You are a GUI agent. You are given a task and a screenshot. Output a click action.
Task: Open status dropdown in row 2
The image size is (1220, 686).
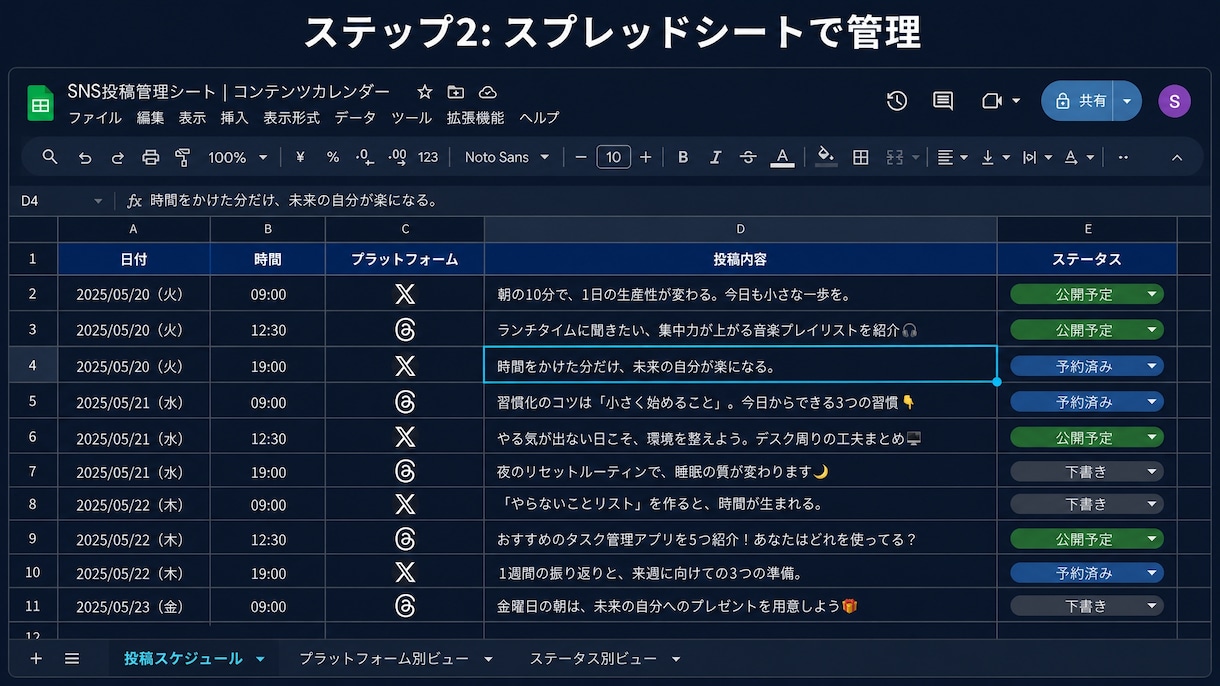1152,294
